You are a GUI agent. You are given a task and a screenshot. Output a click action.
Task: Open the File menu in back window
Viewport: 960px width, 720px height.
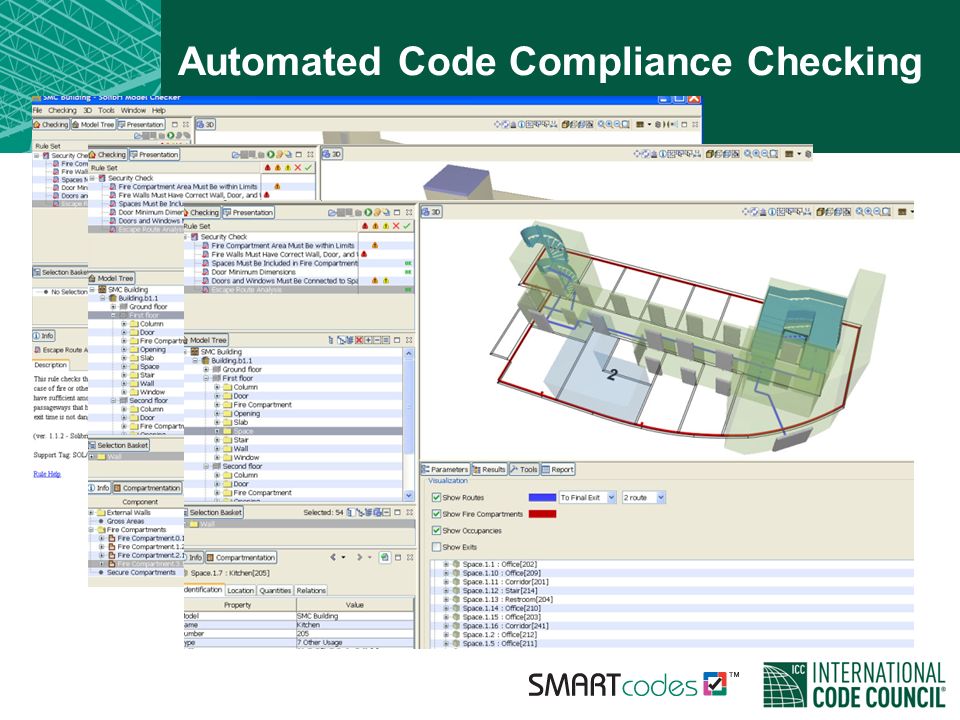(x=37, y=110)
